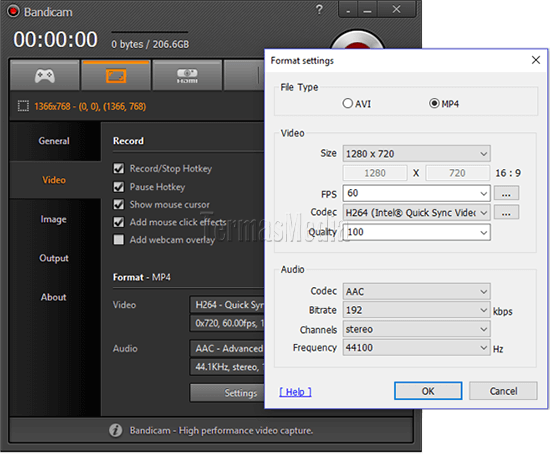Image resolution: width=550 pixels, height=454 pixels.
Task: Open the General tab in the sidebar
Action: point(55,141)
